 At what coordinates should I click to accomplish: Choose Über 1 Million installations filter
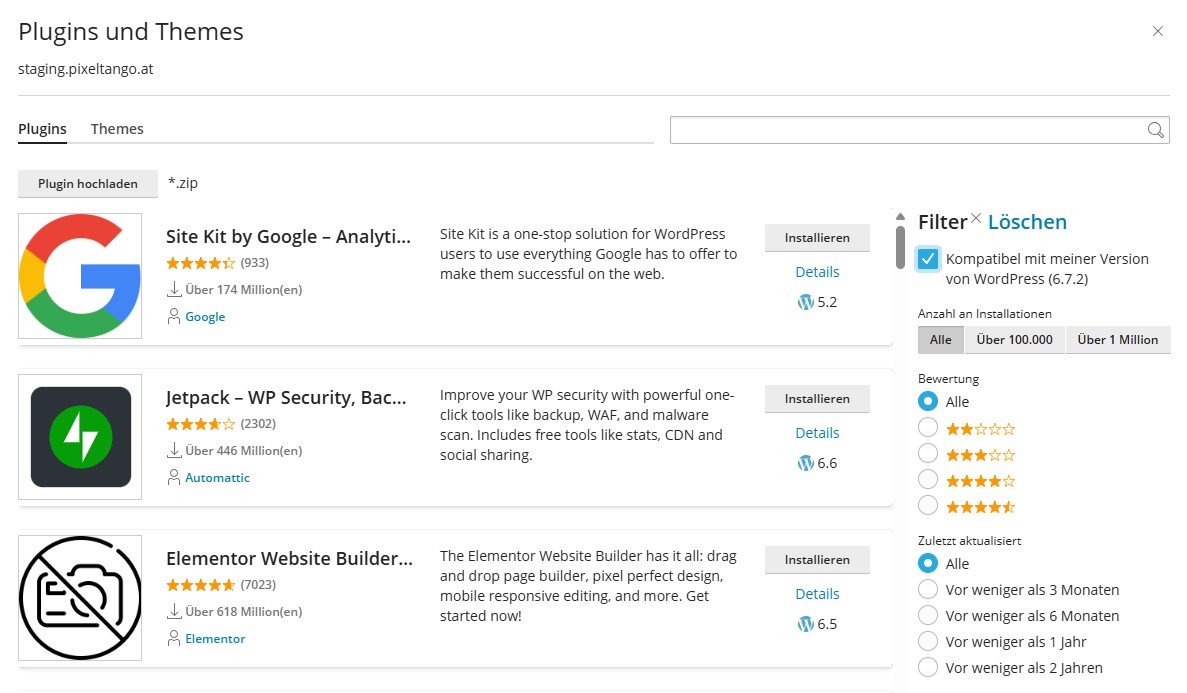click(1117, 340)
